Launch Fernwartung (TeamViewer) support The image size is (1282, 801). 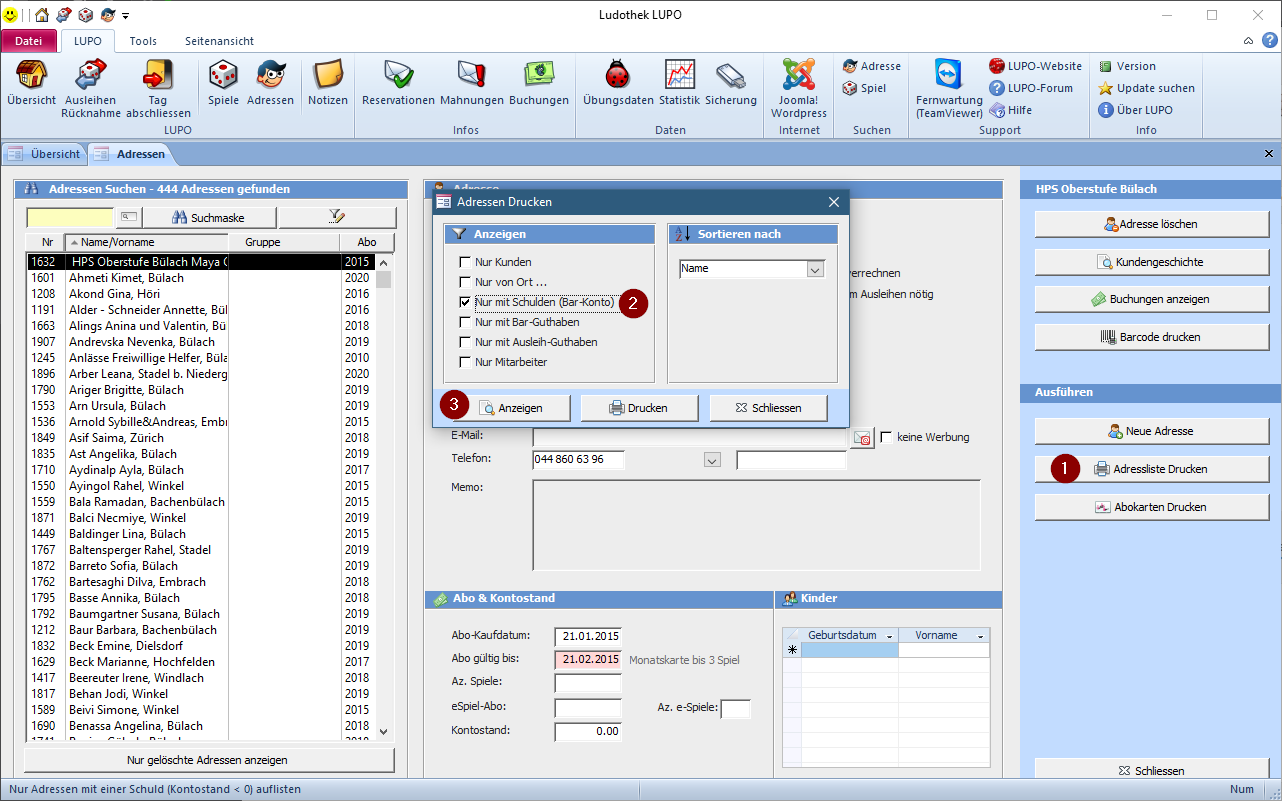coord(948,89)
